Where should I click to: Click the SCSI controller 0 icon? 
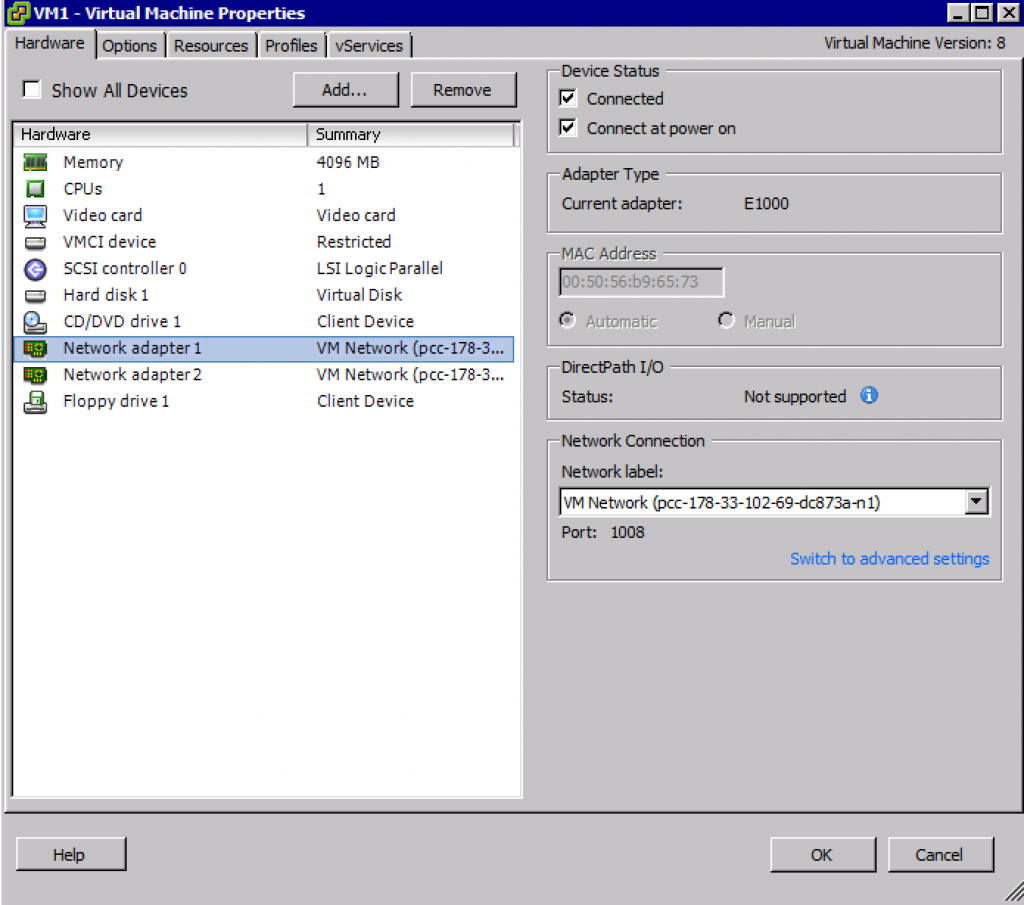click(x=35, y=269)
